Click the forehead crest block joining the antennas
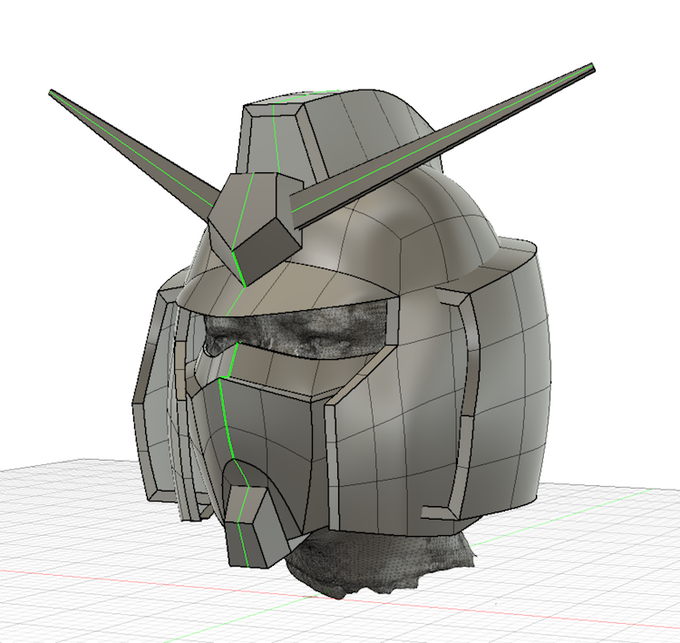Screen dimensions: 680x643 click(255, 228)
